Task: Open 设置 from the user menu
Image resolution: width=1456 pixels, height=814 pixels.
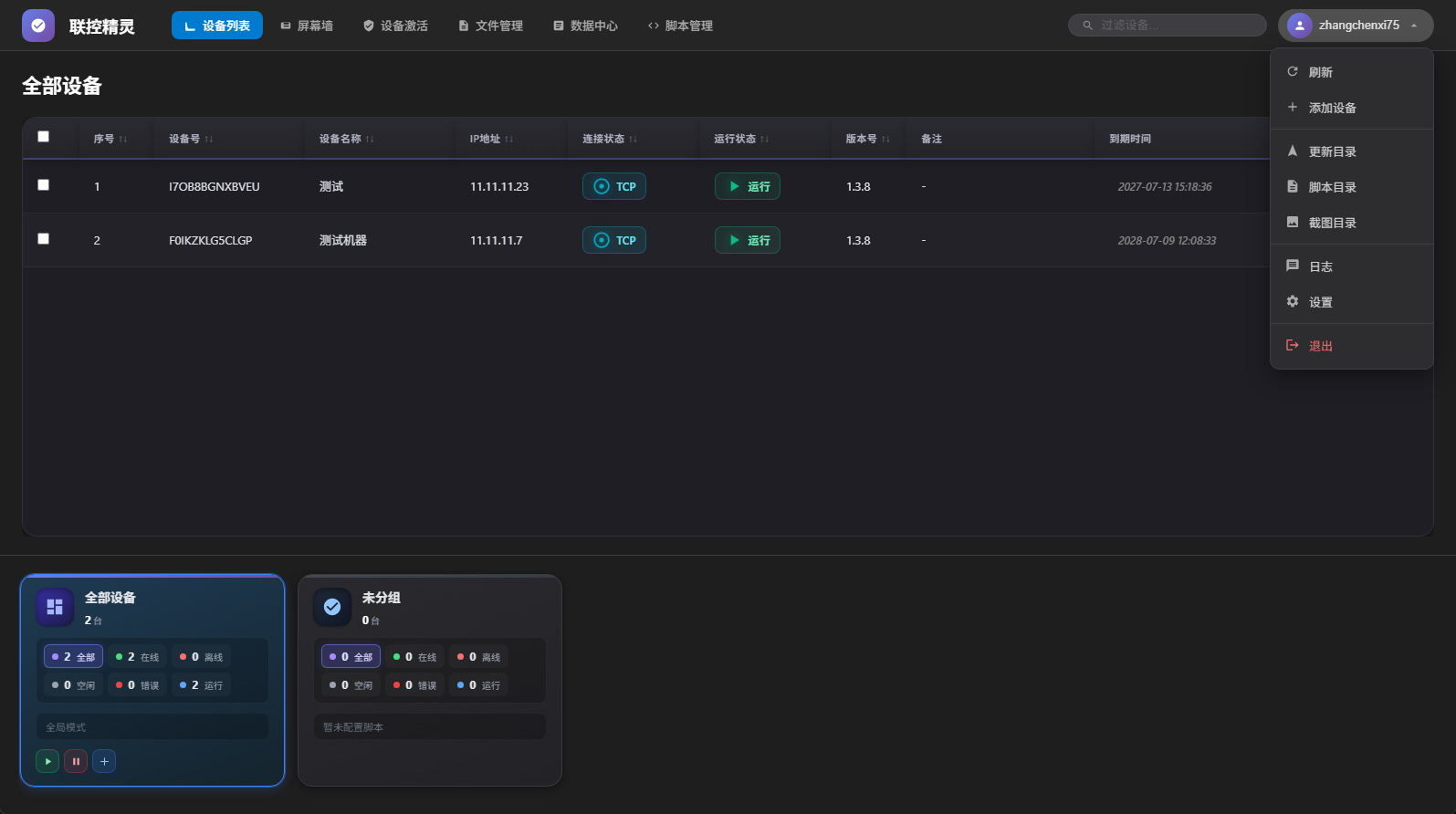Action: point(1352,302)
